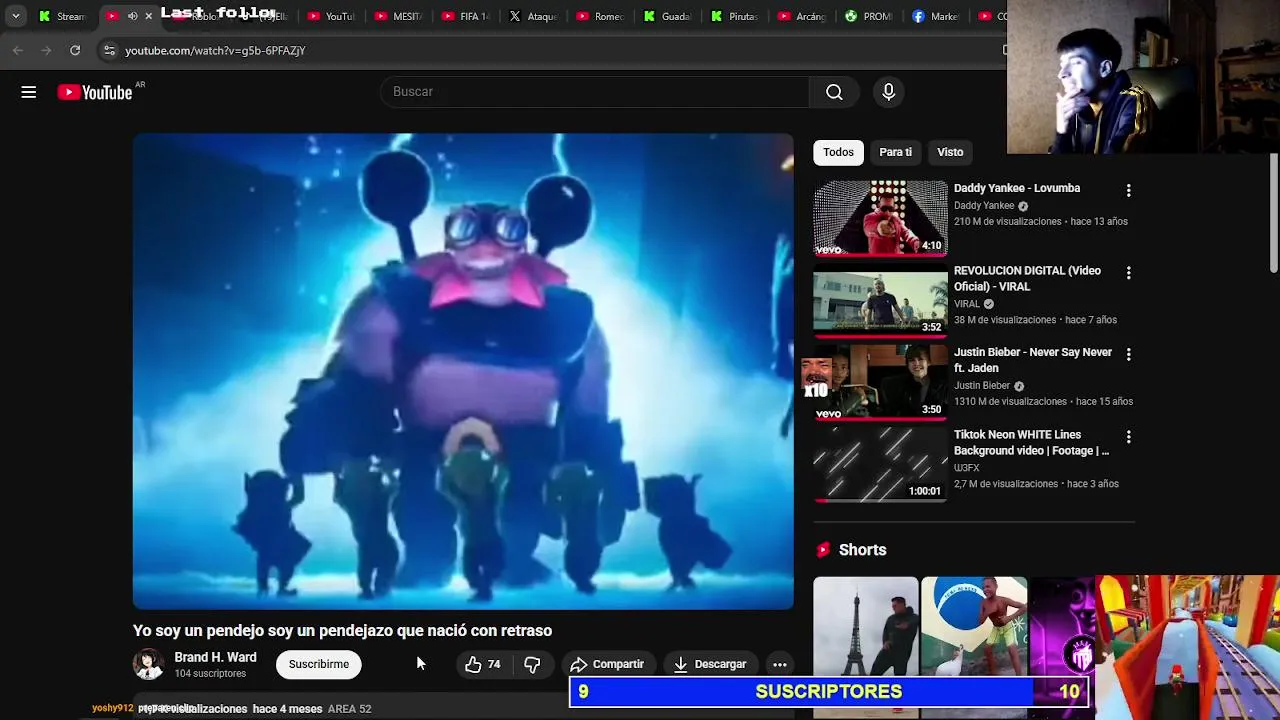Switch to the Arcáng YouTube tab
The width and height of the screenshot is (1280, 720).
point(801,16)
